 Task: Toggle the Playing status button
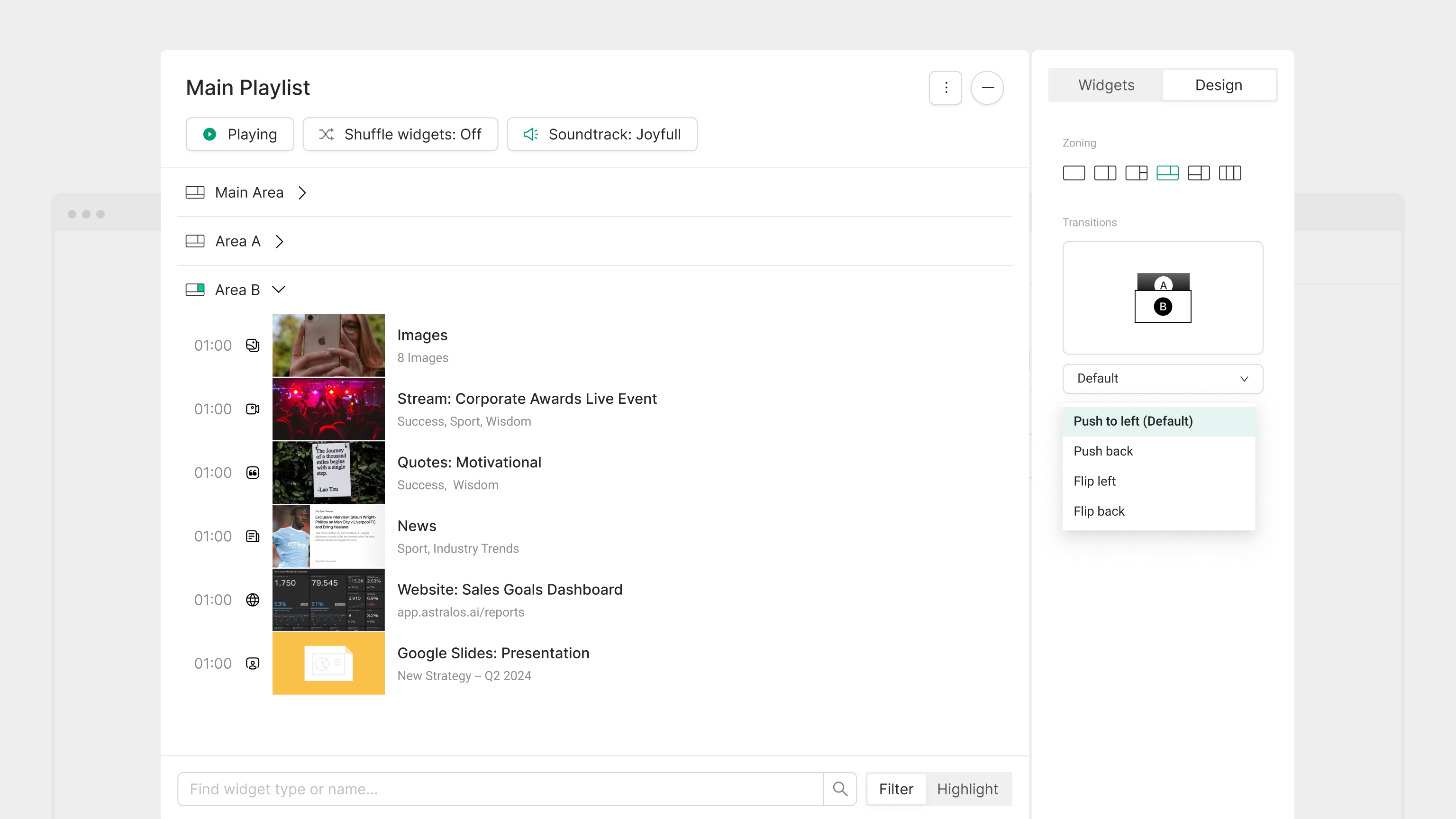[x=240, y=135]
